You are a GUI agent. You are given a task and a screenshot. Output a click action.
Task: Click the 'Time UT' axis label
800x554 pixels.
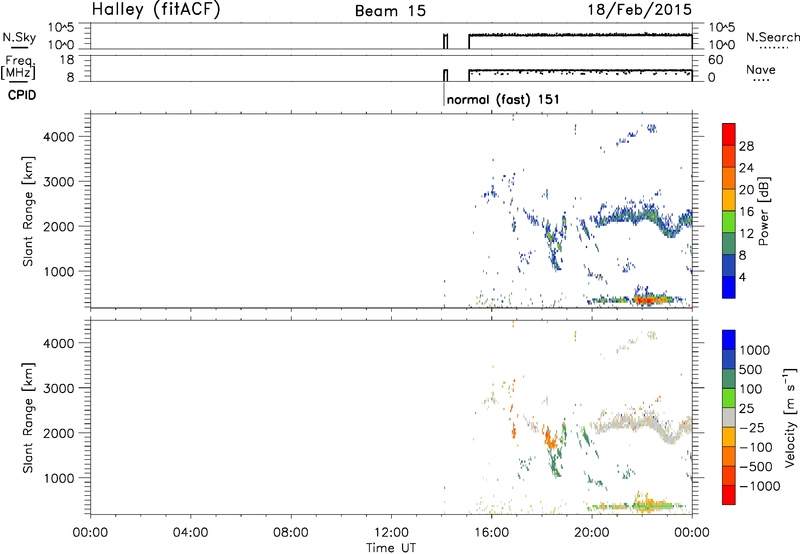391,548
